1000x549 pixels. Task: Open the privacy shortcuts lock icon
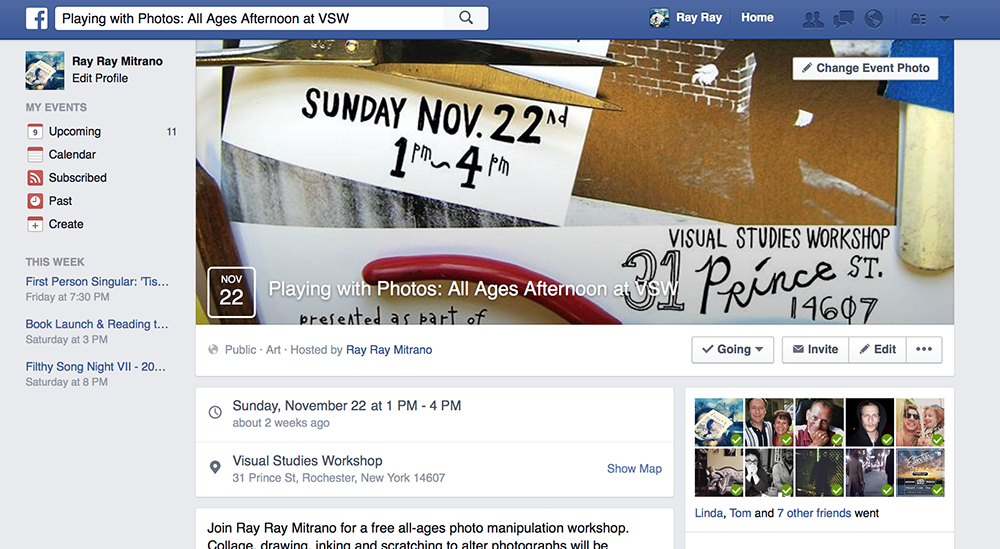coord(918,19)
